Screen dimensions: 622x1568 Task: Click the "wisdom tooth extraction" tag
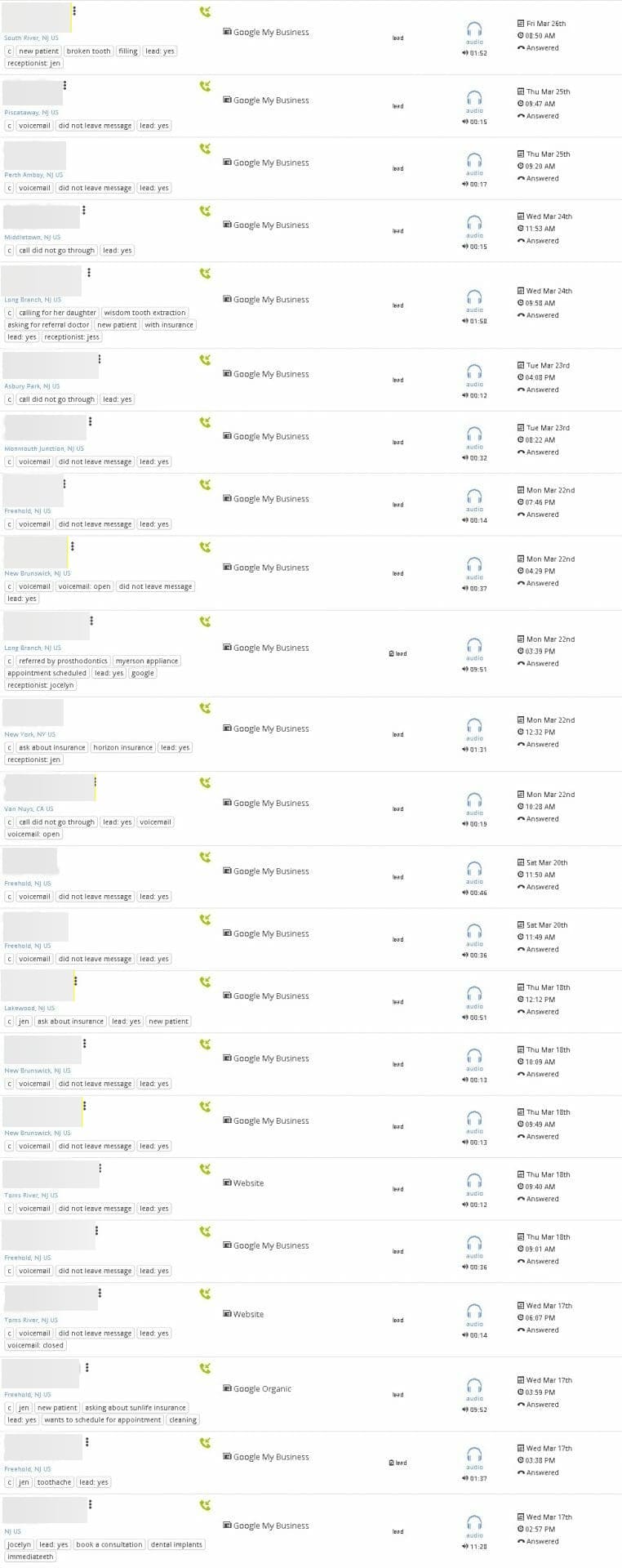pos(145,313)
